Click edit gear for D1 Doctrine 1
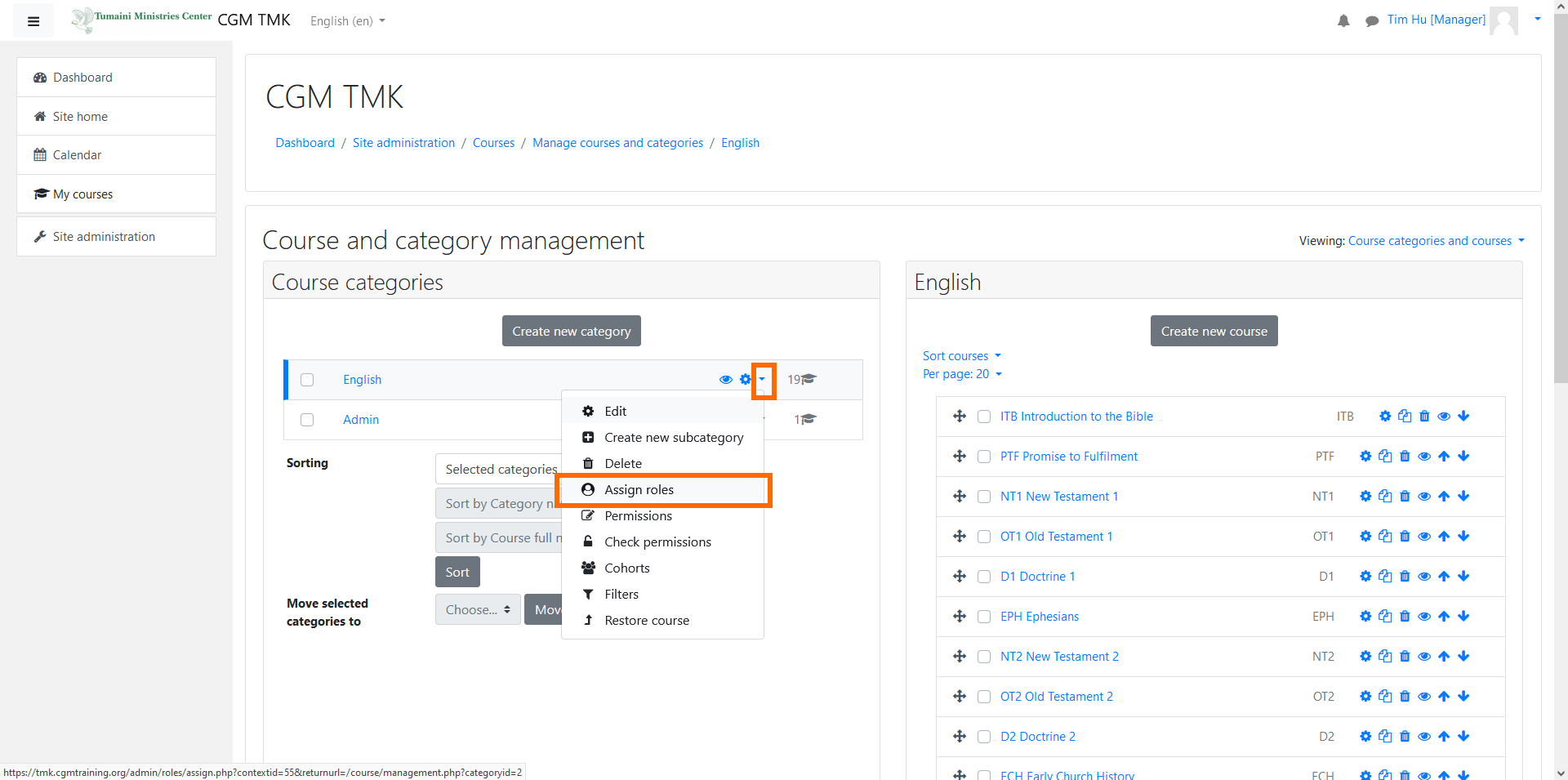Image resolution: width=1568 pixels, height=780 pixels. click(1365, 577)
